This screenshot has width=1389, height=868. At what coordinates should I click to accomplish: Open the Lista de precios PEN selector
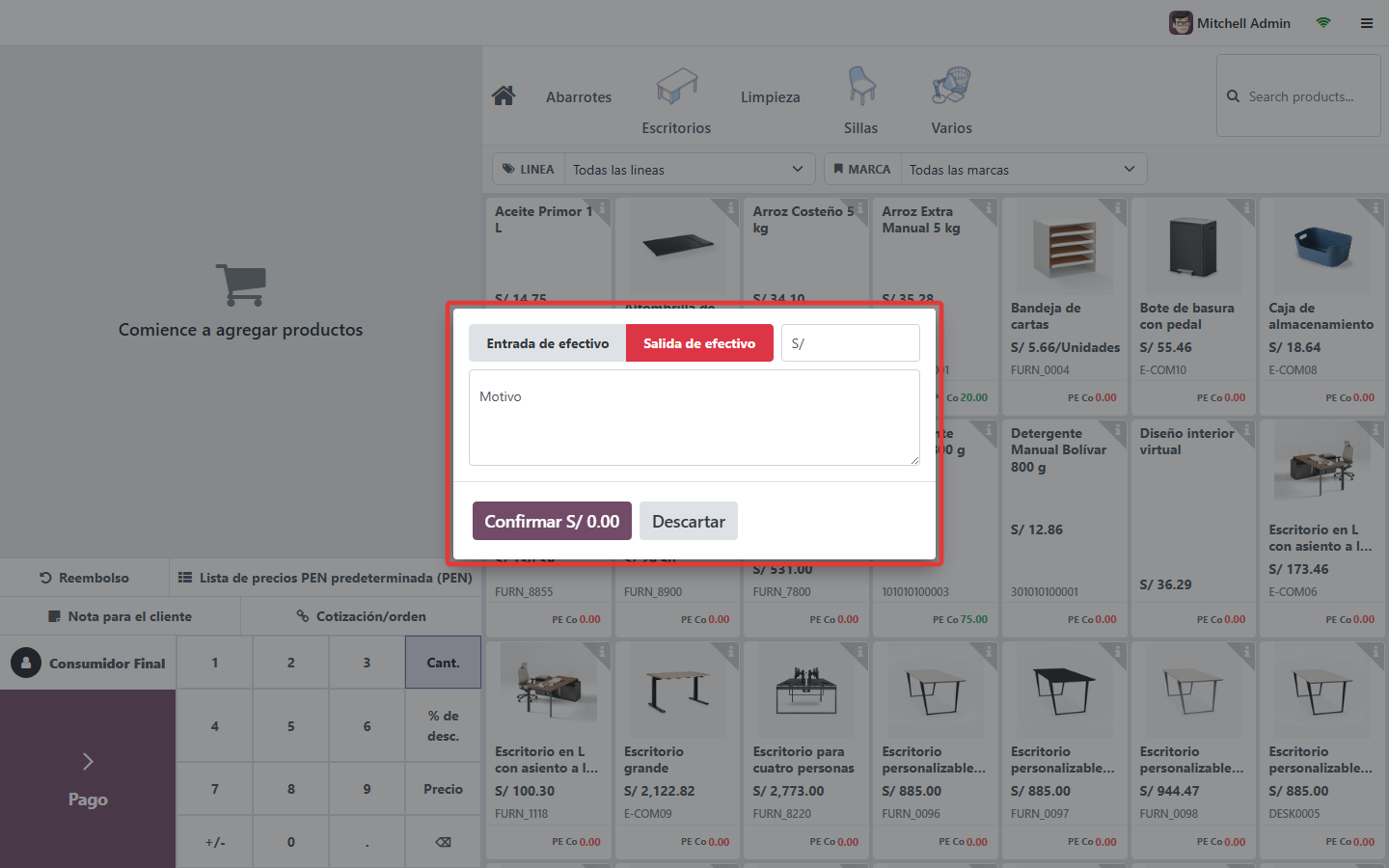click(325, 578)
